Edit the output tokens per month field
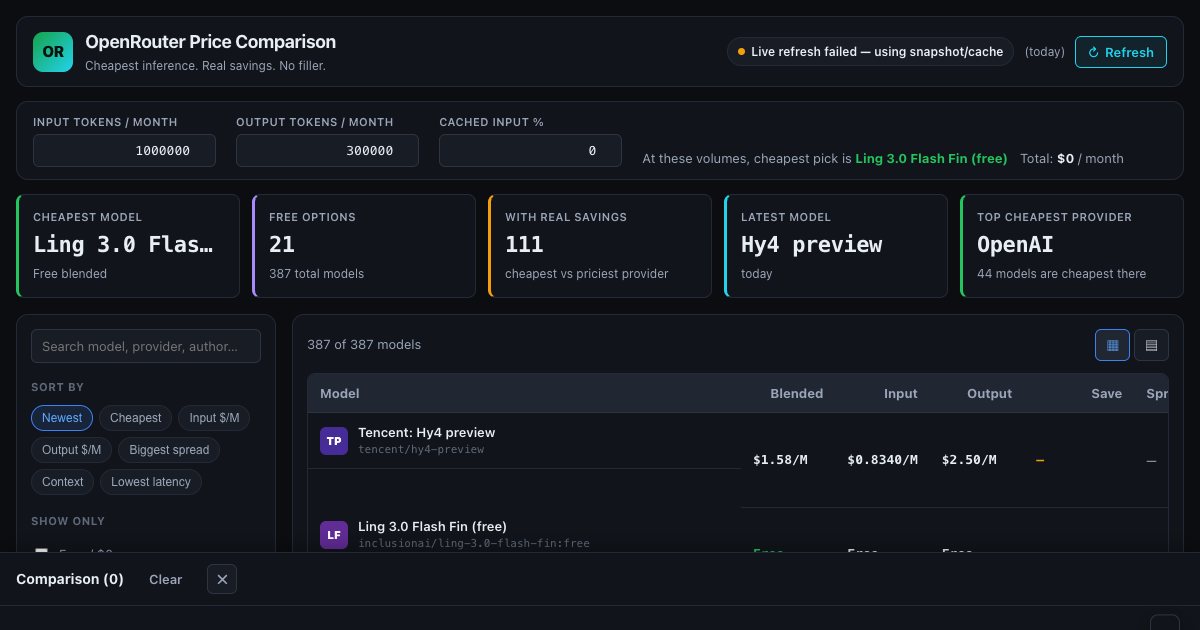 pyautogui.click(x=327, y=150)
